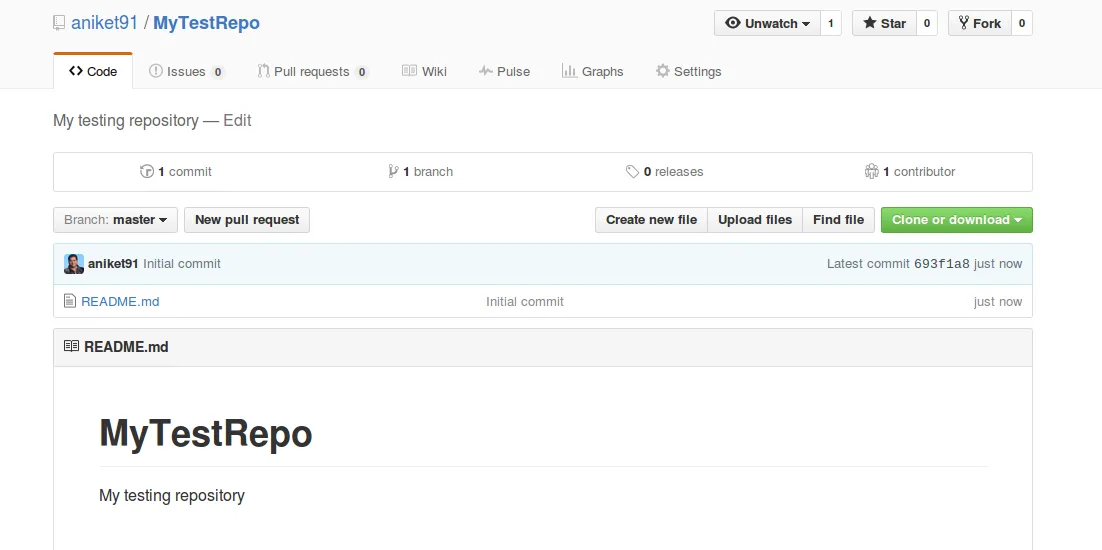Click the 'just now' timestamp in README.md row
The width and height of the screenshot is (1102, 550).
click(998, 301)
